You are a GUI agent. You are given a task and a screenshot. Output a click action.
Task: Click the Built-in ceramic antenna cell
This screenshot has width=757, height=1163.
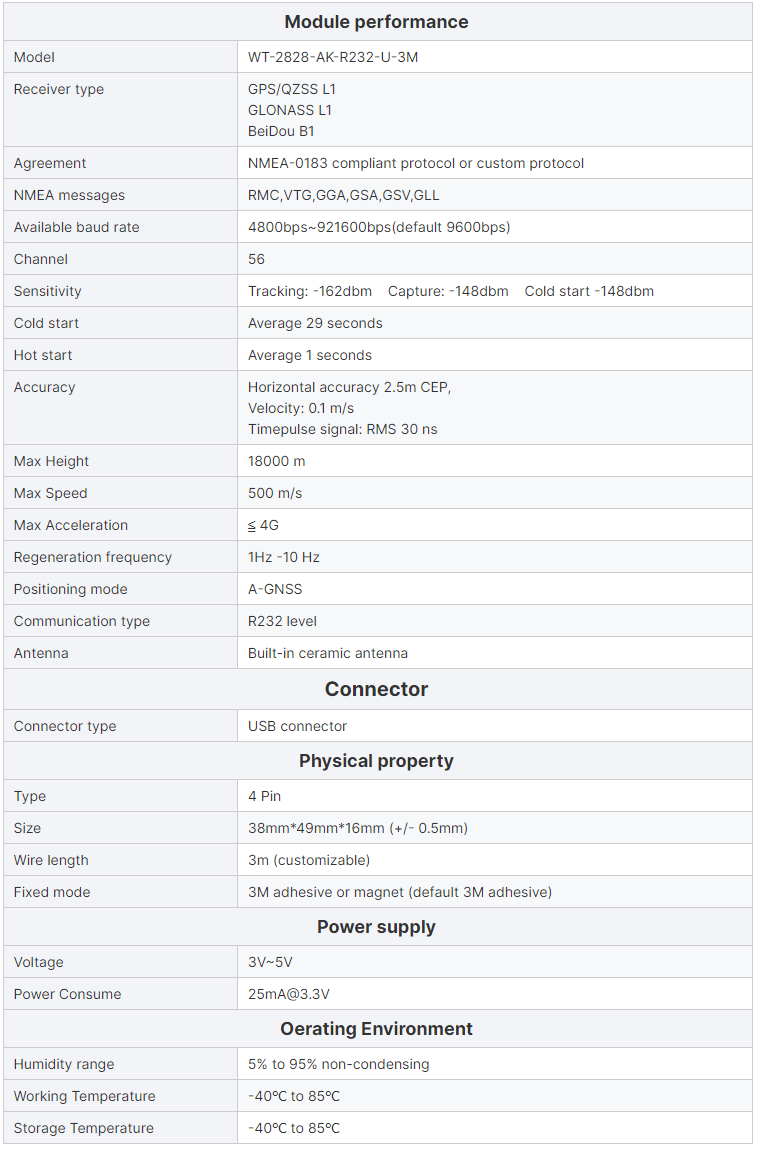click(x=328, y=653)
